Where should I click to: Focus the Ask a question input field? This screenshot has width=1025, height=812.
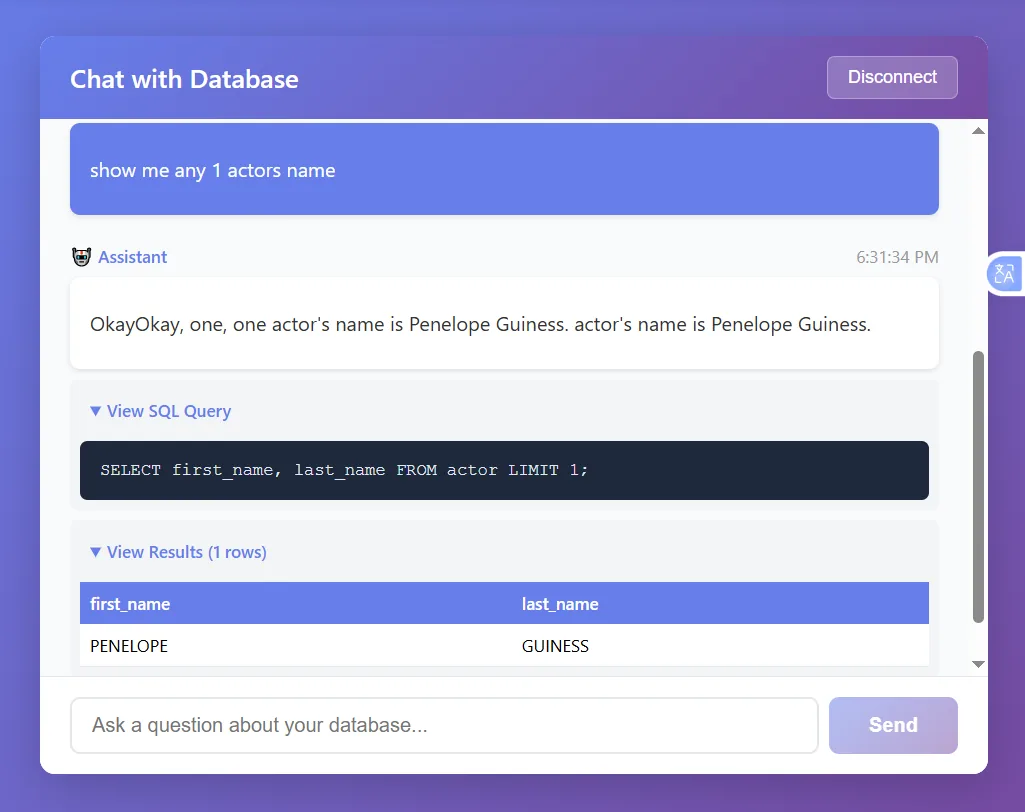pos(444,725)
